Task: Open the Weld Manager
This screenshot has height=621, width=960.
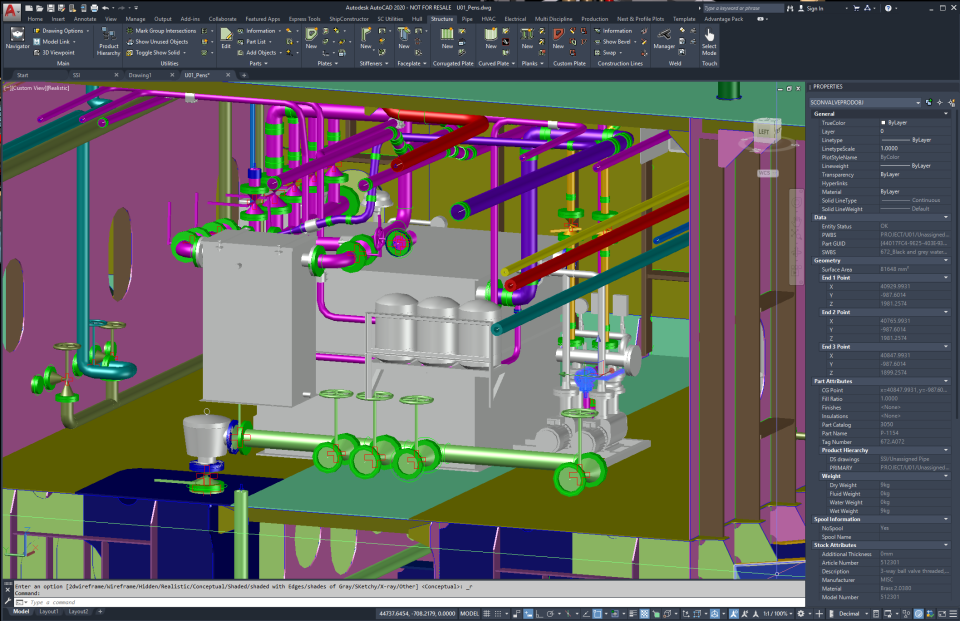Action: [665, 35]
